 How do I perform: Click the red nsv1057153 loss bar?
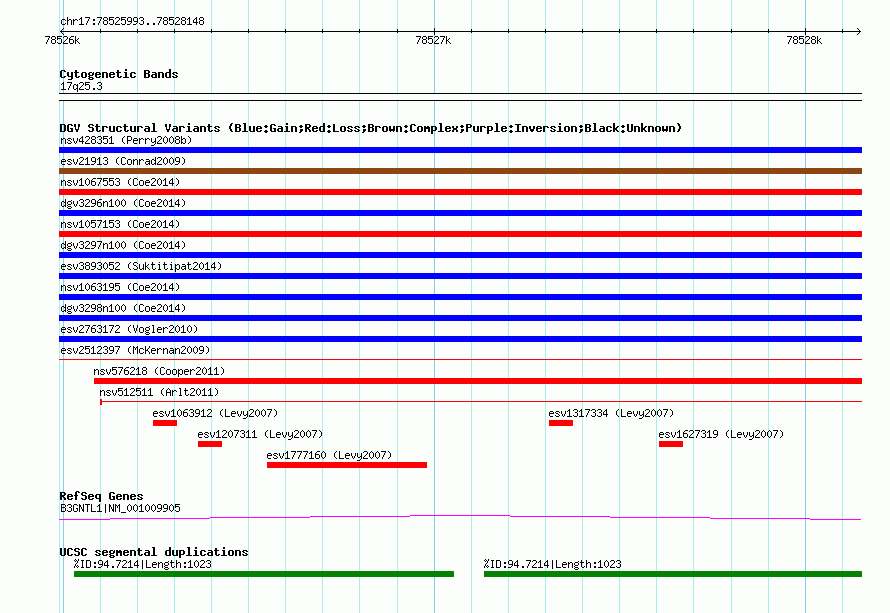point(460,234)
